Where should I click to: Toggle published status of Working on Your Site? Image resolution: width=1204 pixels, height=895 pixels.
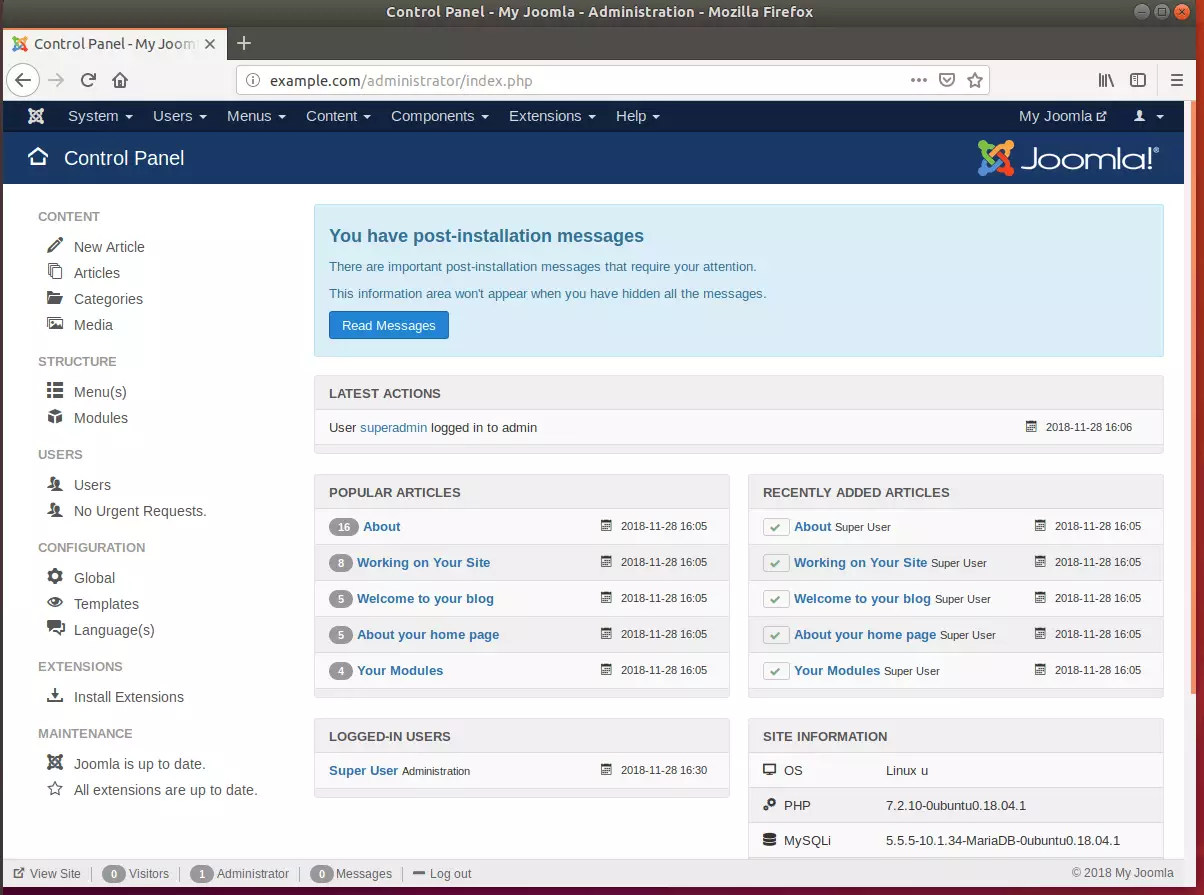coord(776,563)
